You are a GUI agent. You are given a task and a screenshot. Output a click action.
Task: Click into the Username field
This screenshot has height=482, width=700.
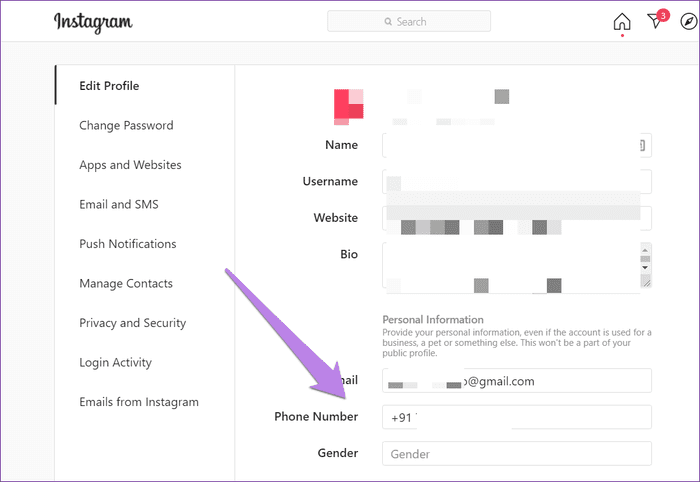pos(517,182)
